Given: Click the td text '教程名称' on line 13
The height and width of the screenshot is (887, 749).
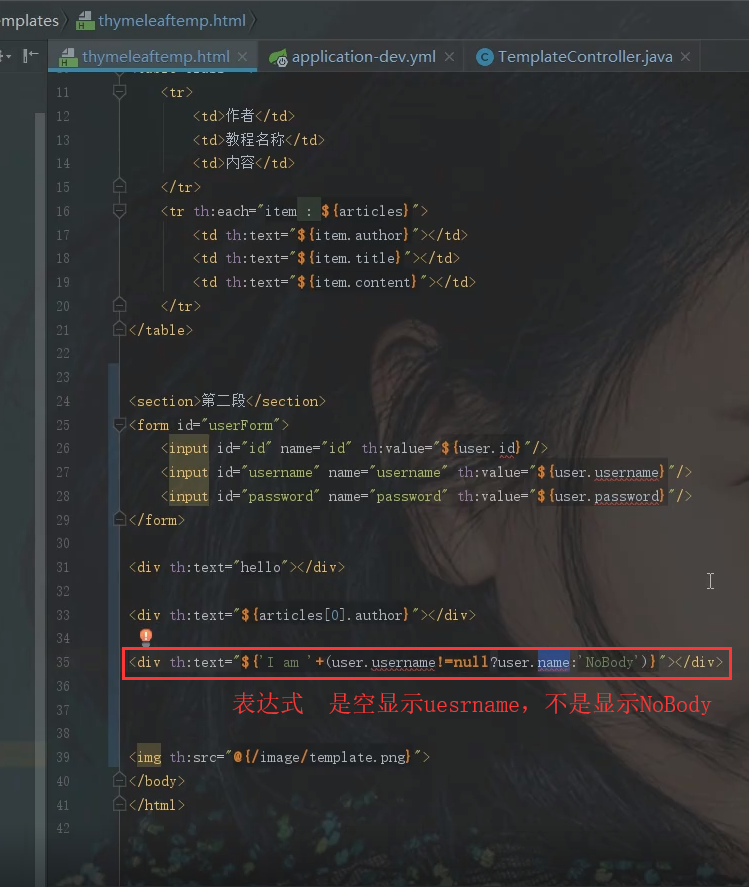Looking at the screenshot, I should [255, 139].
